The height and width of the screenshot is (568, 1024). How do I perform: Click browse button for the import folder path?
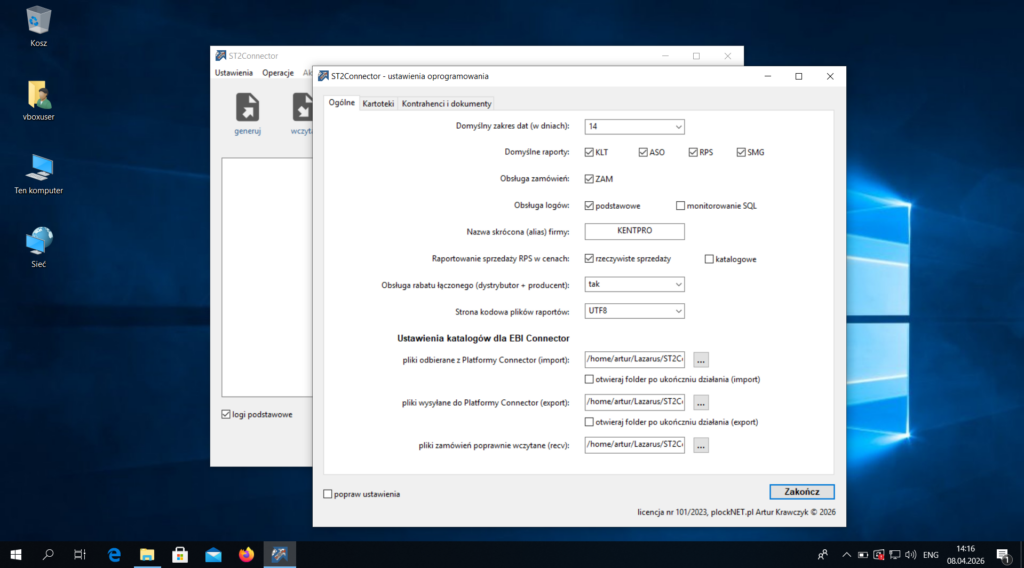pyautogui.click(x=701, y=360)
